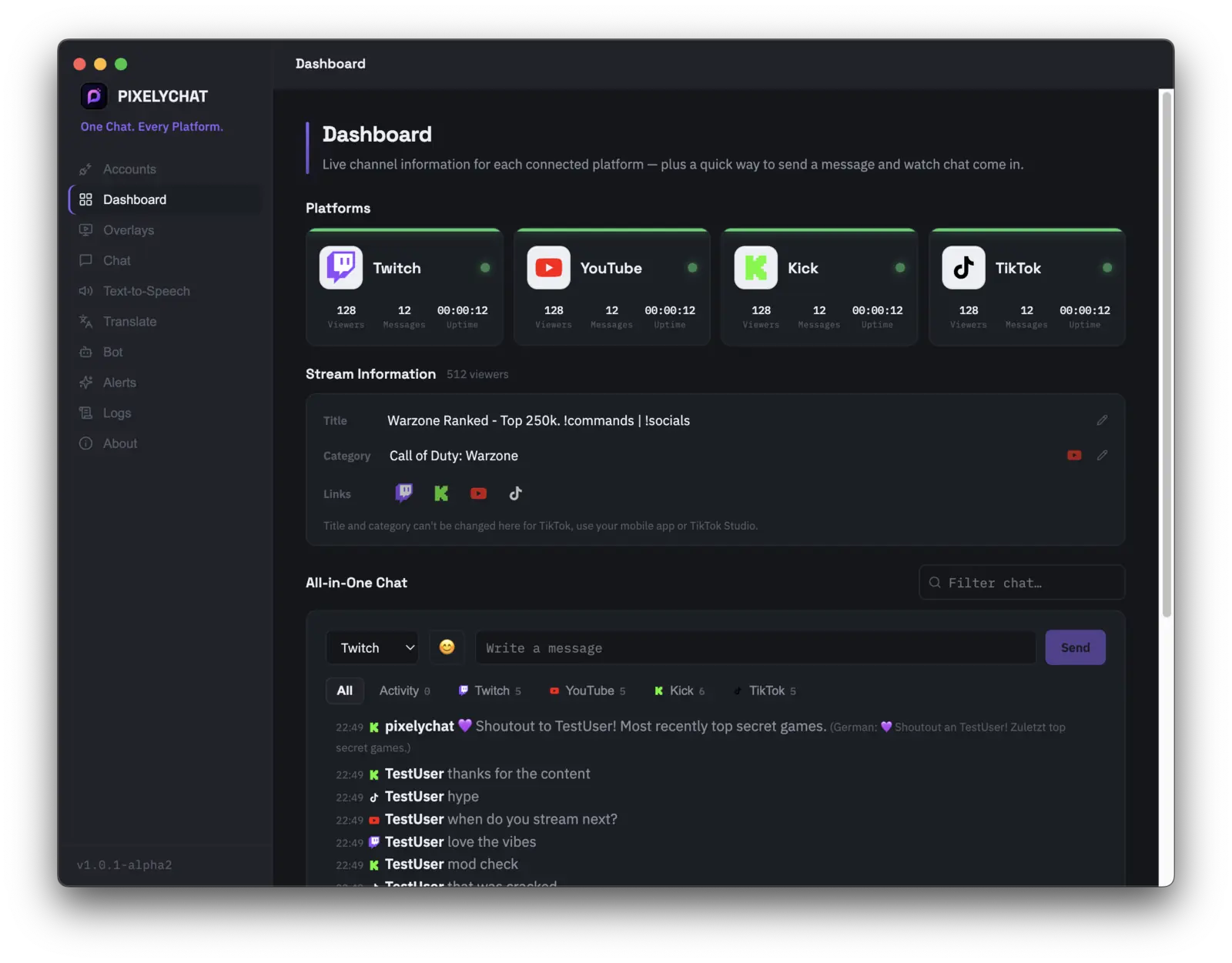The image size is (1232, 963).
Task: Edit the stream title with pencil icon
Action: click(x=1102, y=420)
